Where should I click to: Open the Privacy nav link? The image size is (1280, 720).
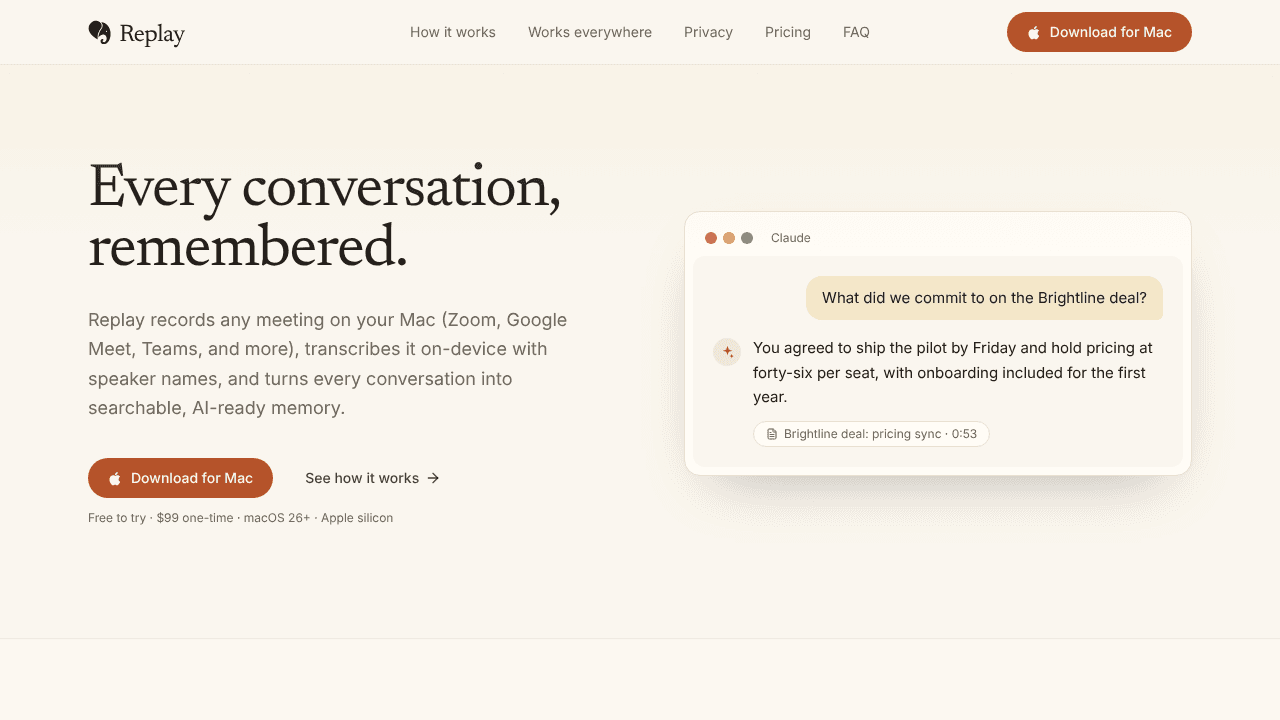pos(708,32)
